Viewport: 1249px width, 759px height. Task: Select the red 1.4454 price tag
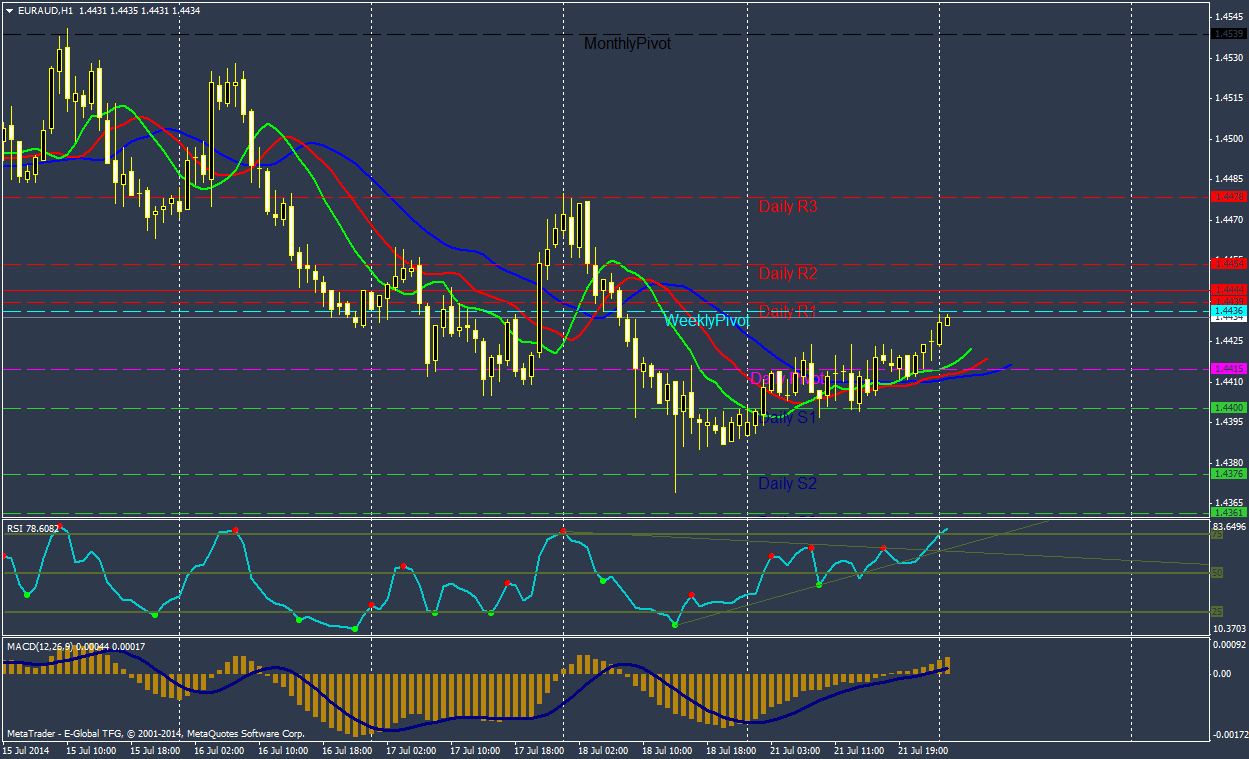click(x=1227, y=264)
